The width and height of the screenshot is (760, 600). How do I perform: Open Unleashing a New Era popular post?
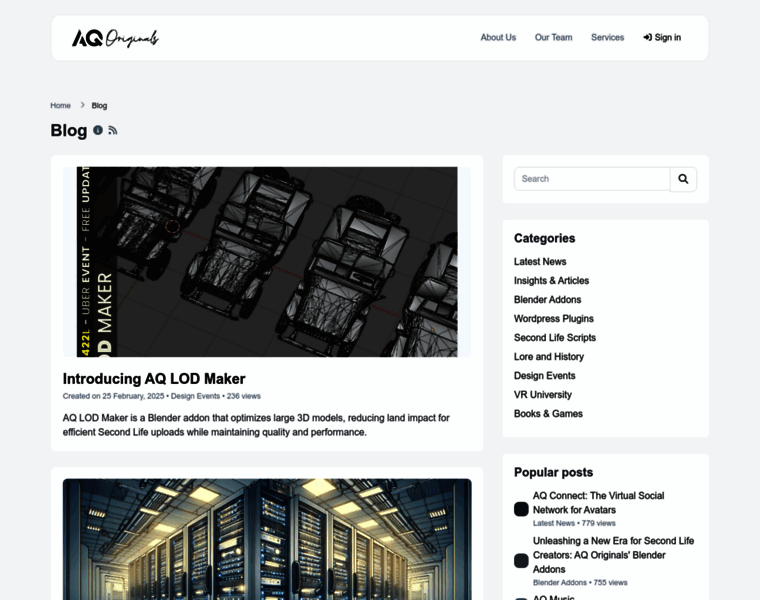[614, 555]
